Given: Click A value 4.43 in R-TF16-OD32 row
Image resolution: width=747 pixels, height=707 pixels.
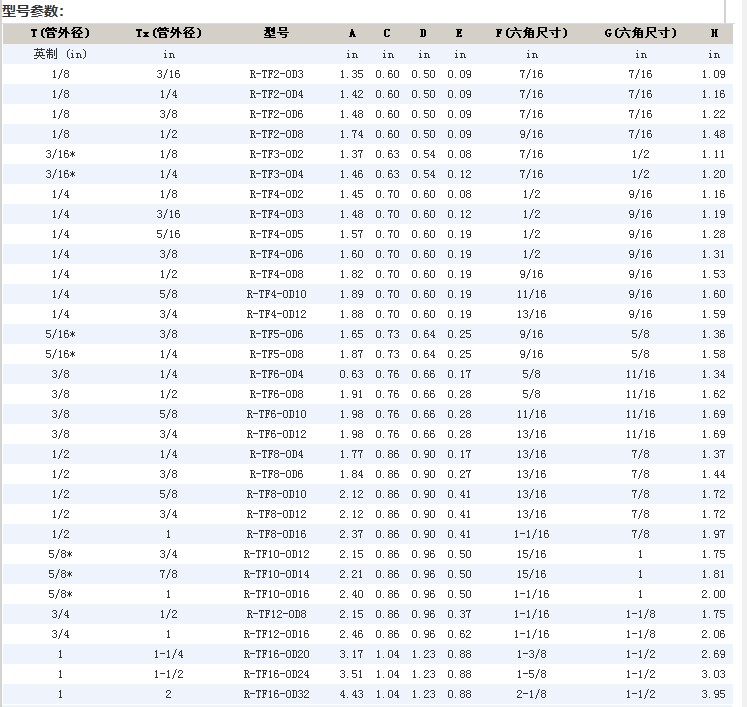Looking at the screenshot, I should 352,695.
